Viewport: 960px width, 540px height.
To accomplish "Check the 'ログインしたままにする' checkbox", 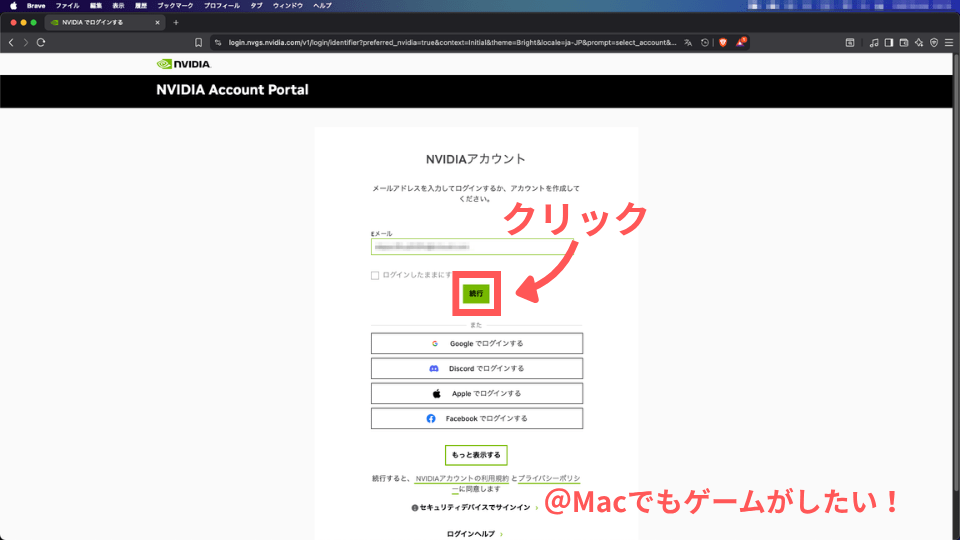I will click(x=375, y=275).
